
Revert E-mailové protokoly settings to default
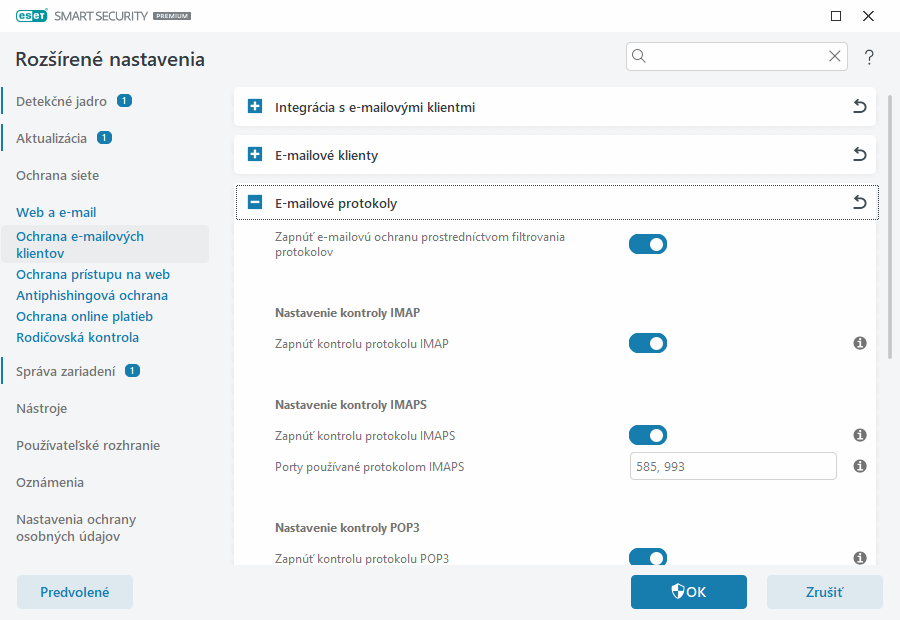coord(859,203)
